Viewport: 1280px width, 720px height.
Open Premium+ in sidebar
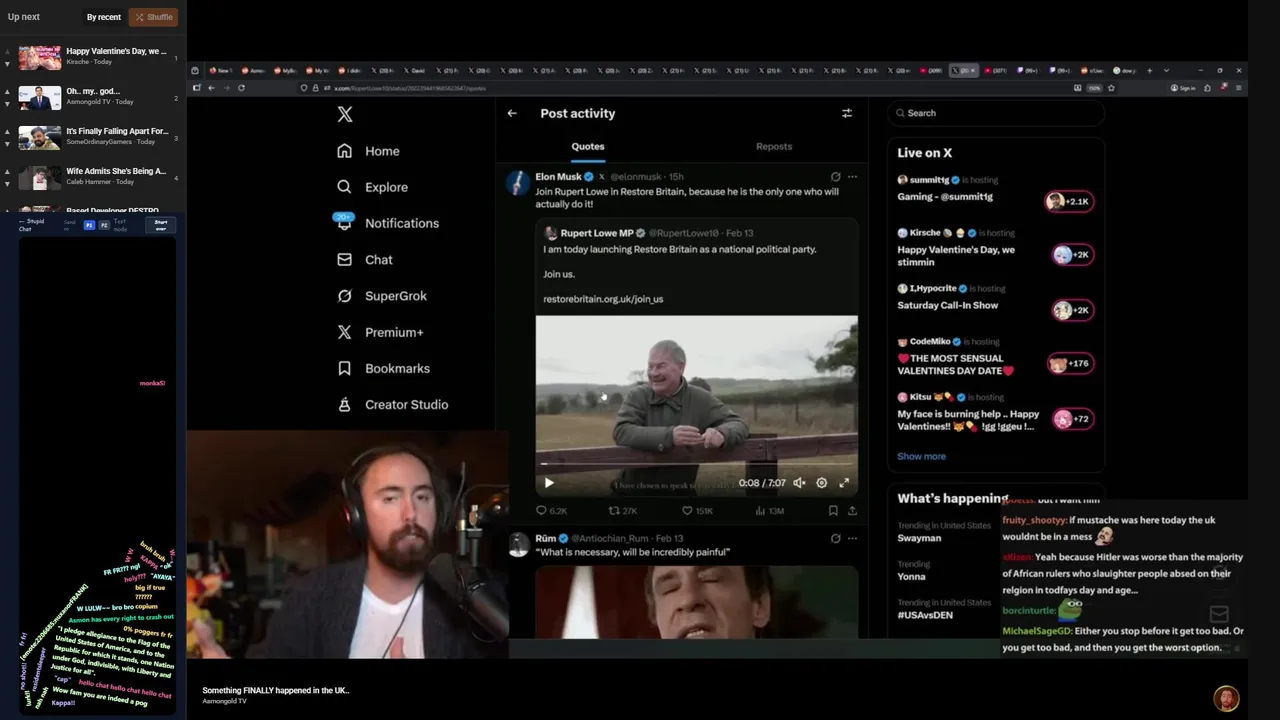click(x=380, y=332)
